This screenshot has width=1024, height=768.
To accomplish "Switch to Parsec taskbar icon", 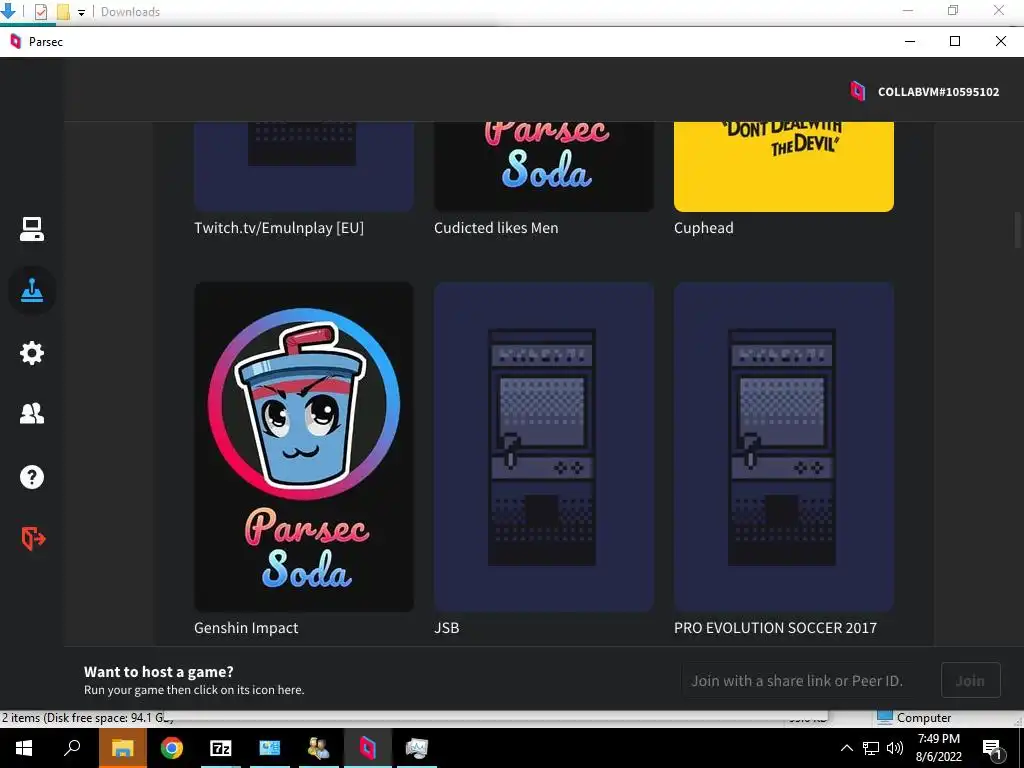I will (368, 748).
